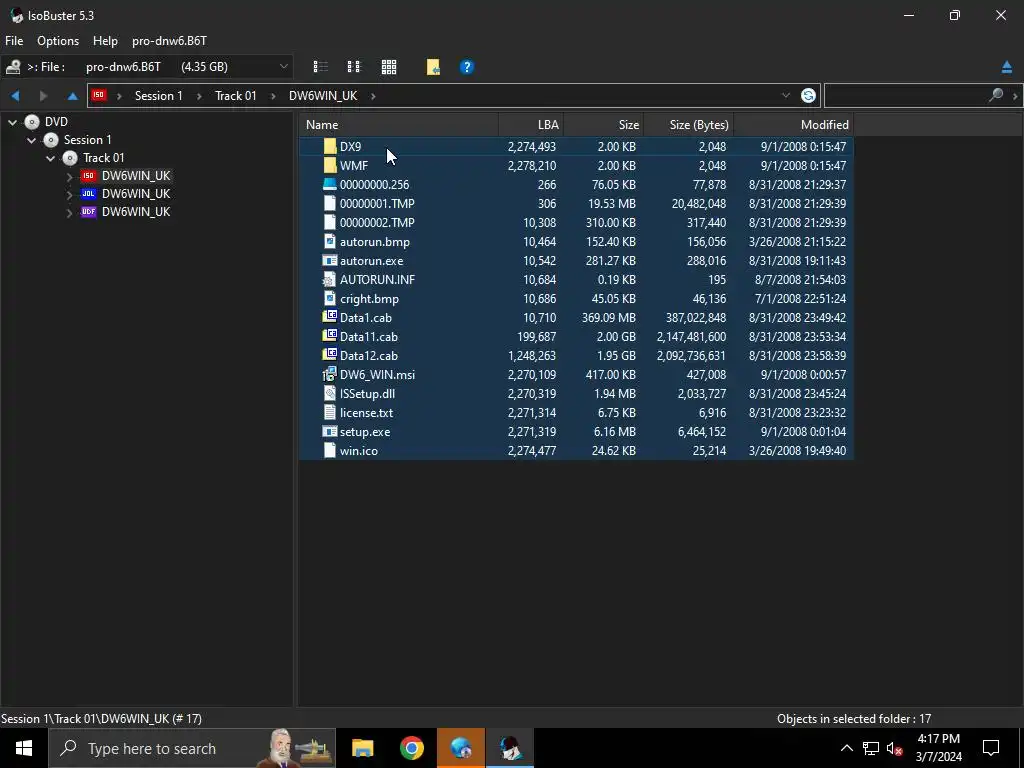1024x768 pixels.
Task: Select Track 01 in the tree
Action: [103, 158]
